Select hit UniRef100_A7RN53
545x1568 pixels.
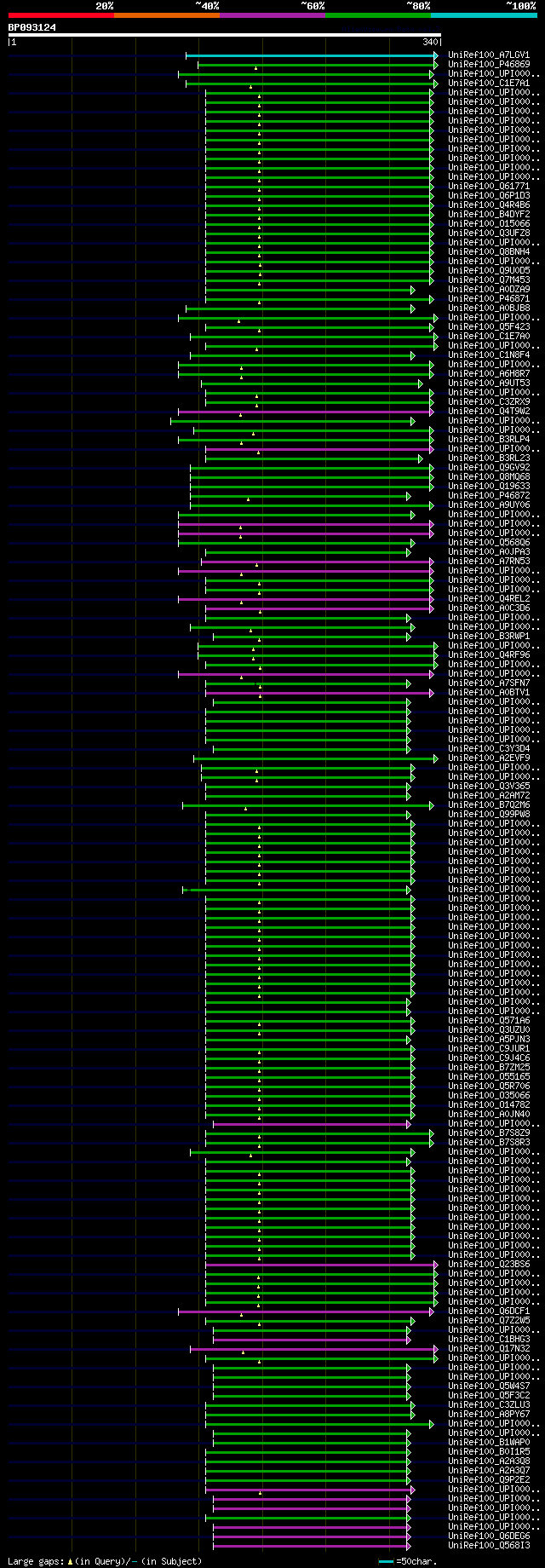point(489,562)
